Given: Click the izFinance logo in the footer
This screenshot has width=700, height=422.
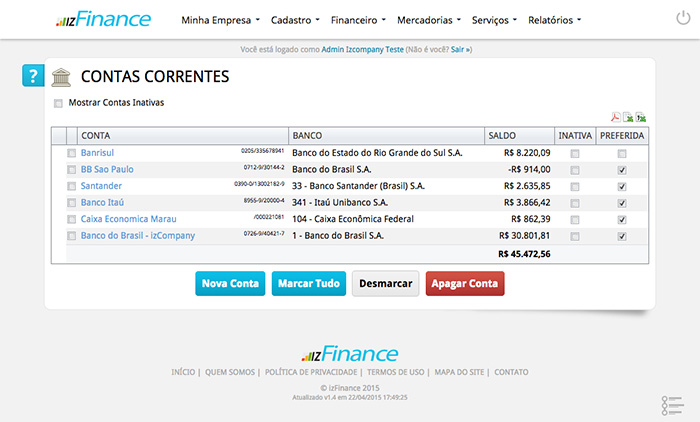Looking at the screenshot, I should [x=350, y=354].
